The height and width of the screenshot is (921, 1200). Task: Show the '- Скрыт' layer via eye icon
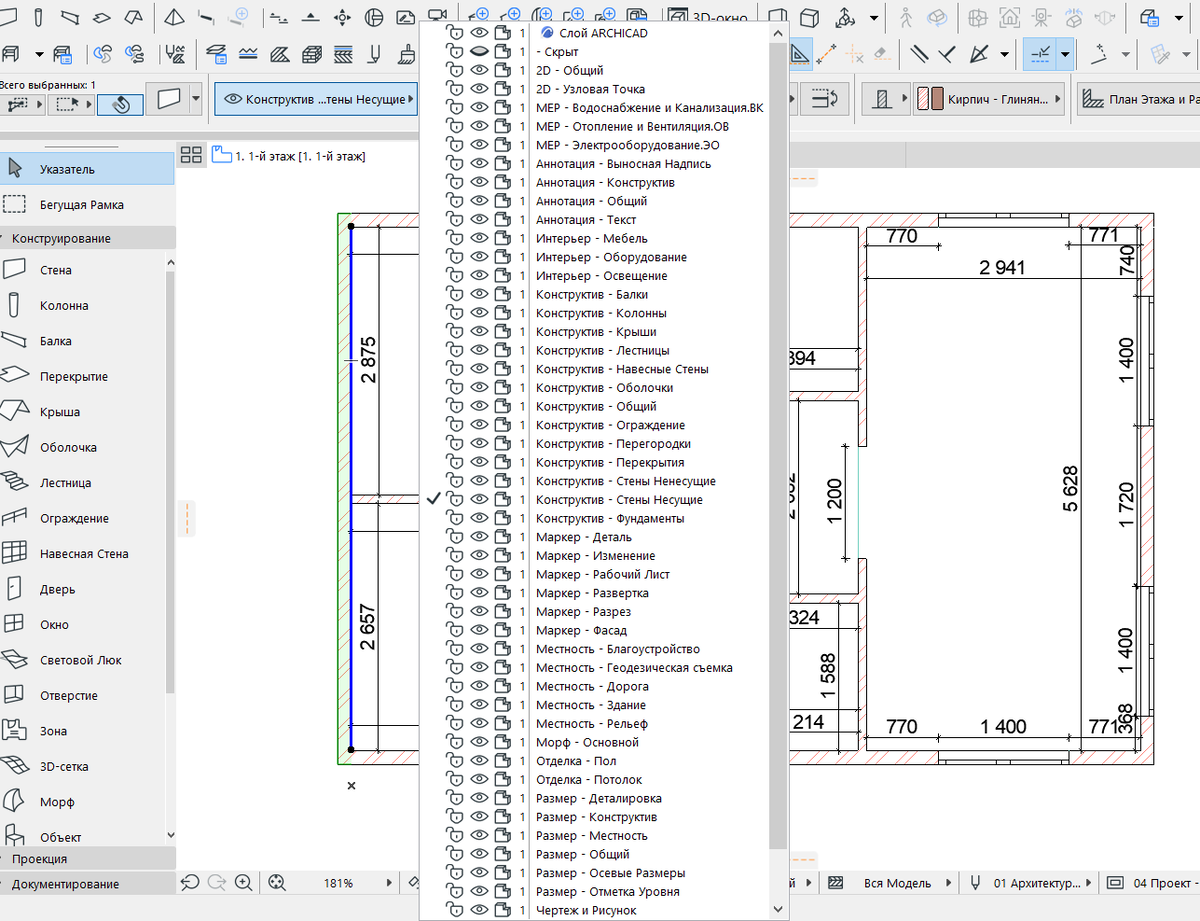(479, 52)
